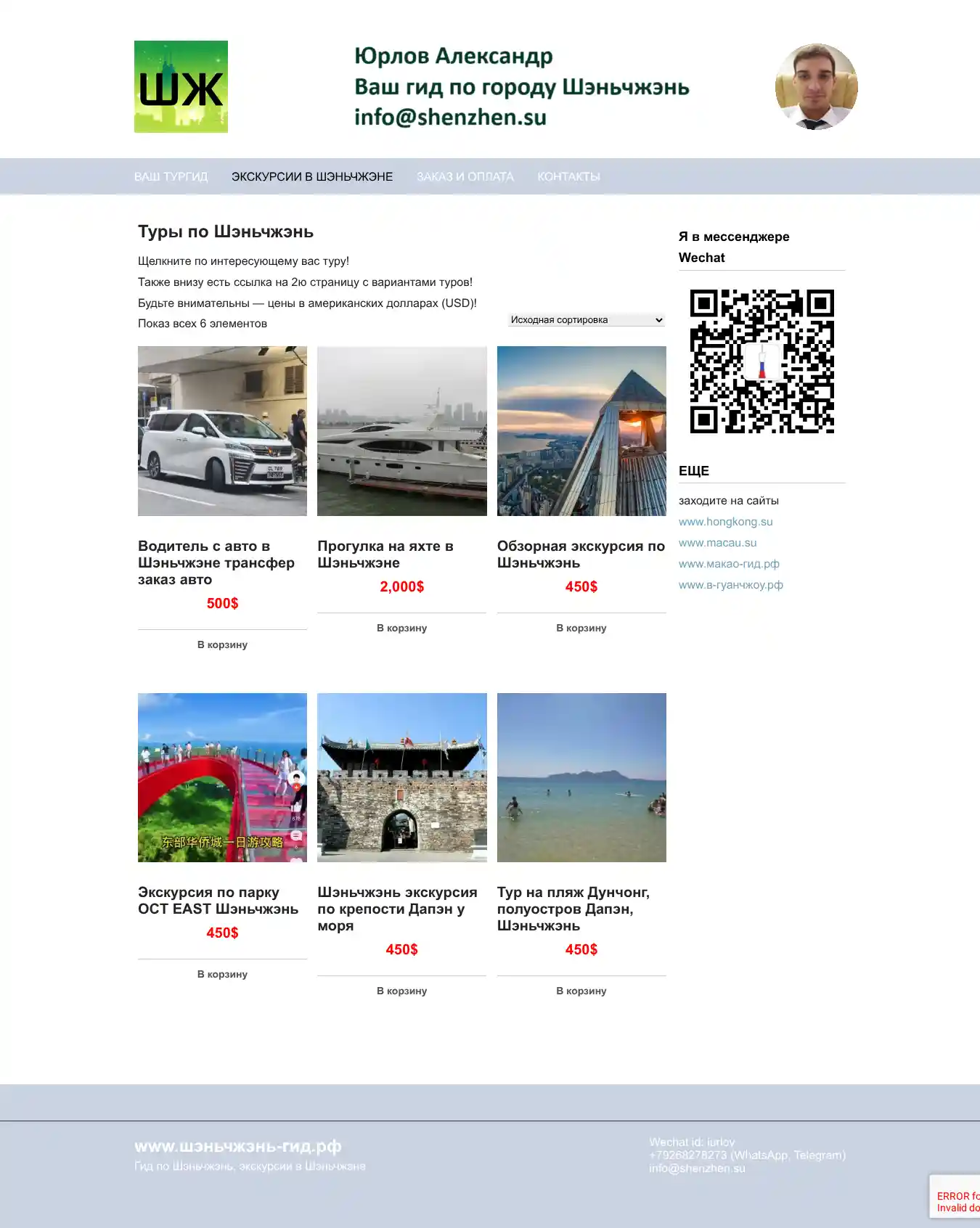Click the 'Обзорная экскурсия по Шэньчжэнь' title

(581, 554)
